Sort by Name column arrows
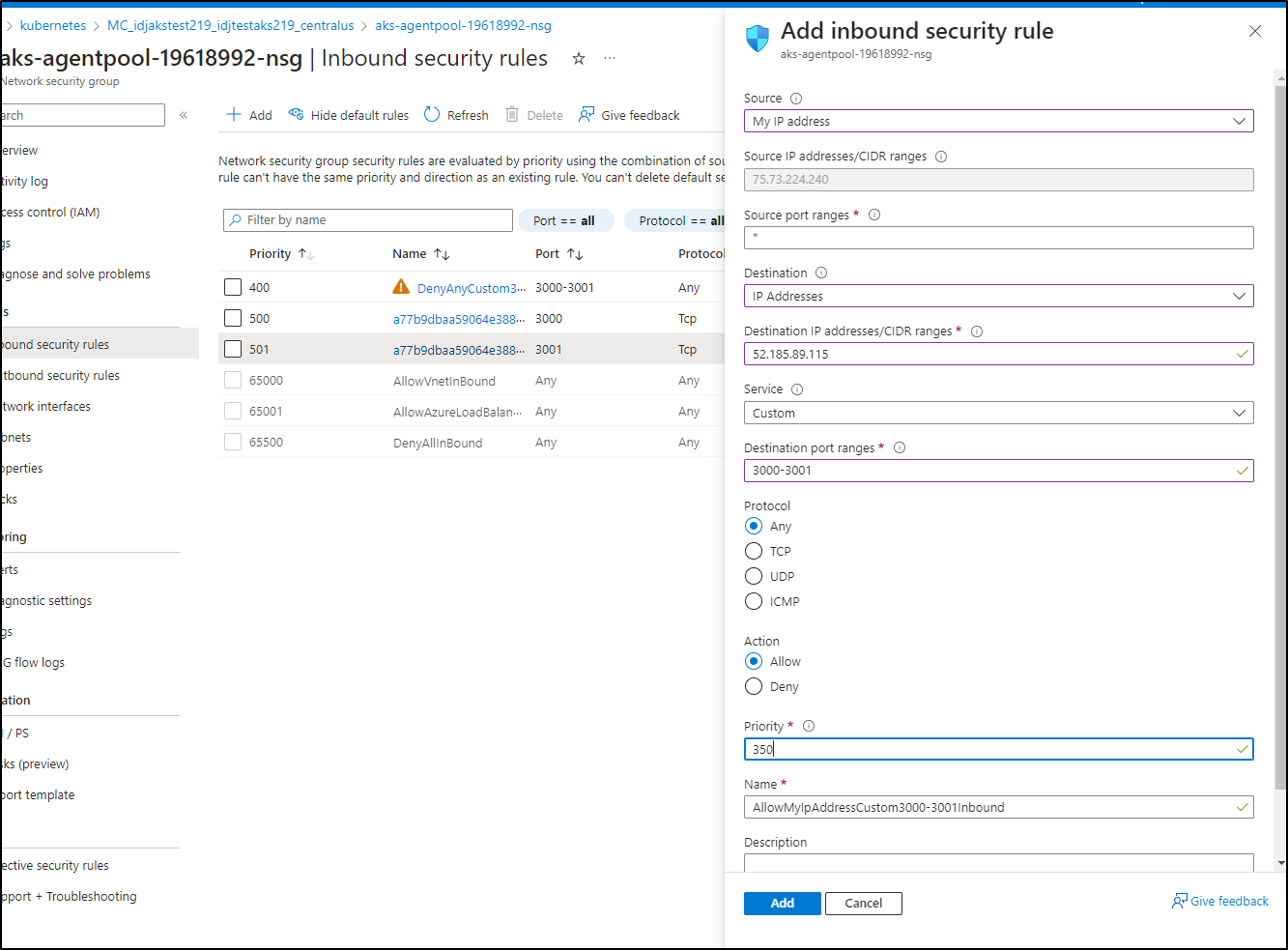This screenshot has width=1288, height=950. pos(442,254)
